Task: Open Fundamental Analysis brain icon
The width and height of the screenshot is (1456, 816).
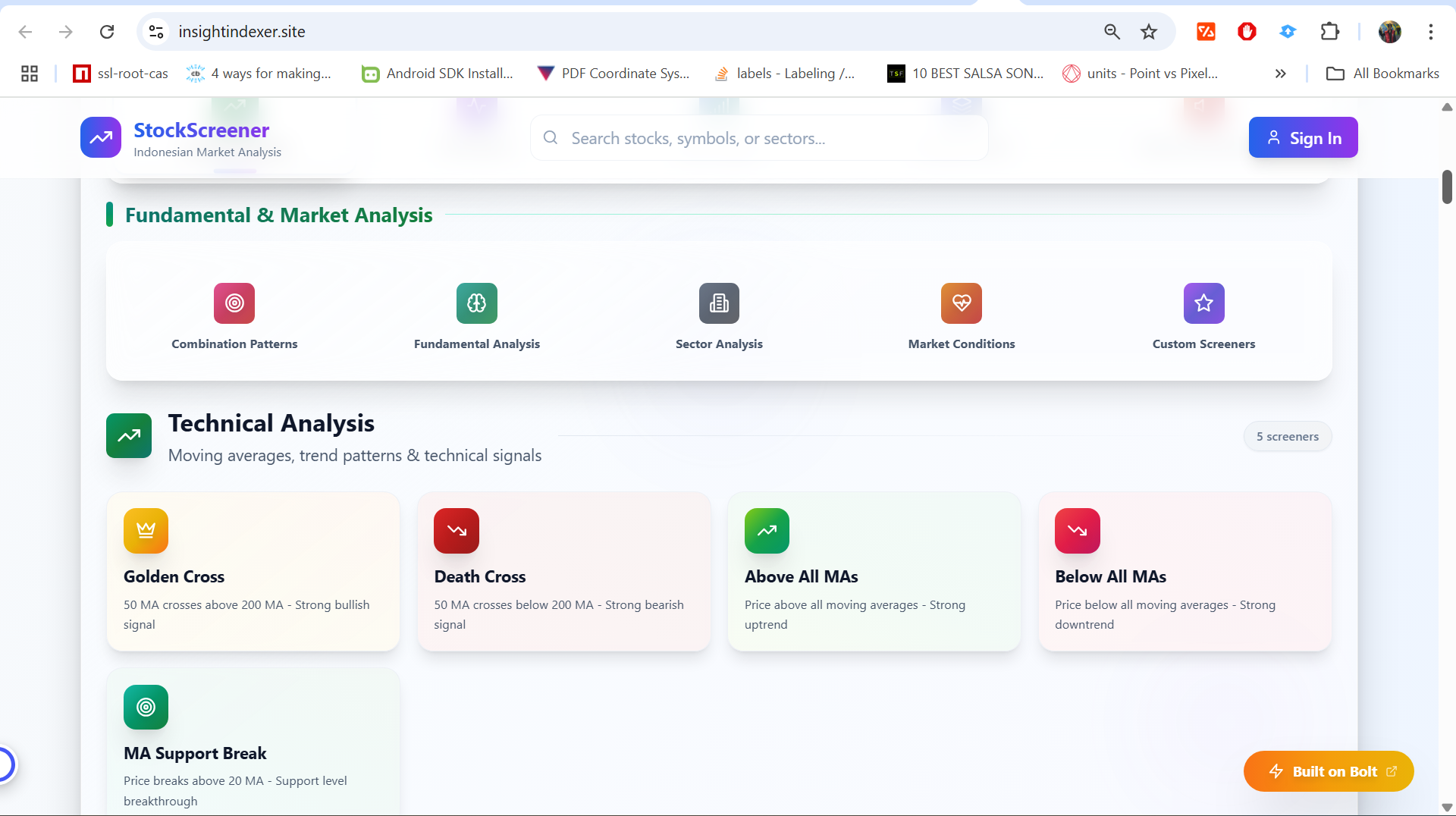Action: click(477, 303)
